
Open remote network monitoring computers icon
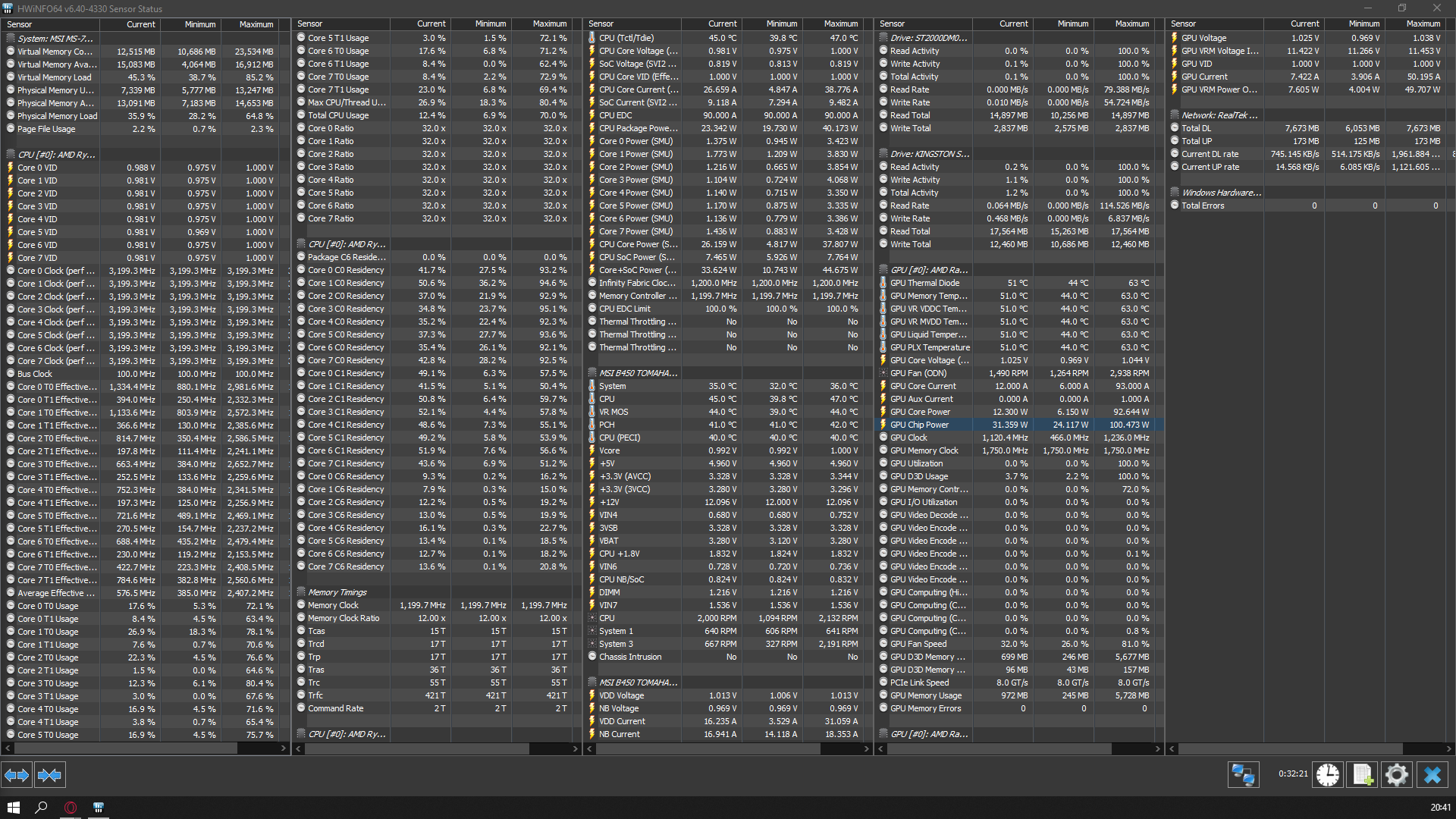pos(1243,774)
